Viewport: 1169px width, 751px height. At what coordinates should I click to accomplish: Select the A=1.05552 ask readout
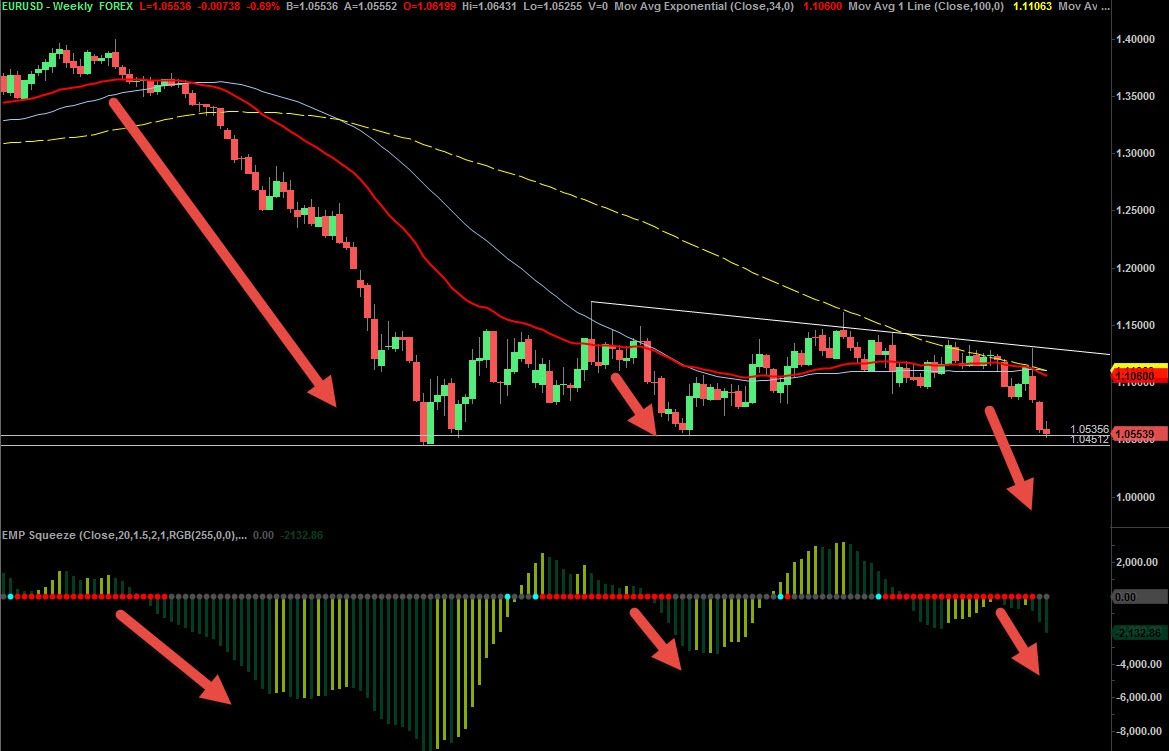(x=369, y=6)
